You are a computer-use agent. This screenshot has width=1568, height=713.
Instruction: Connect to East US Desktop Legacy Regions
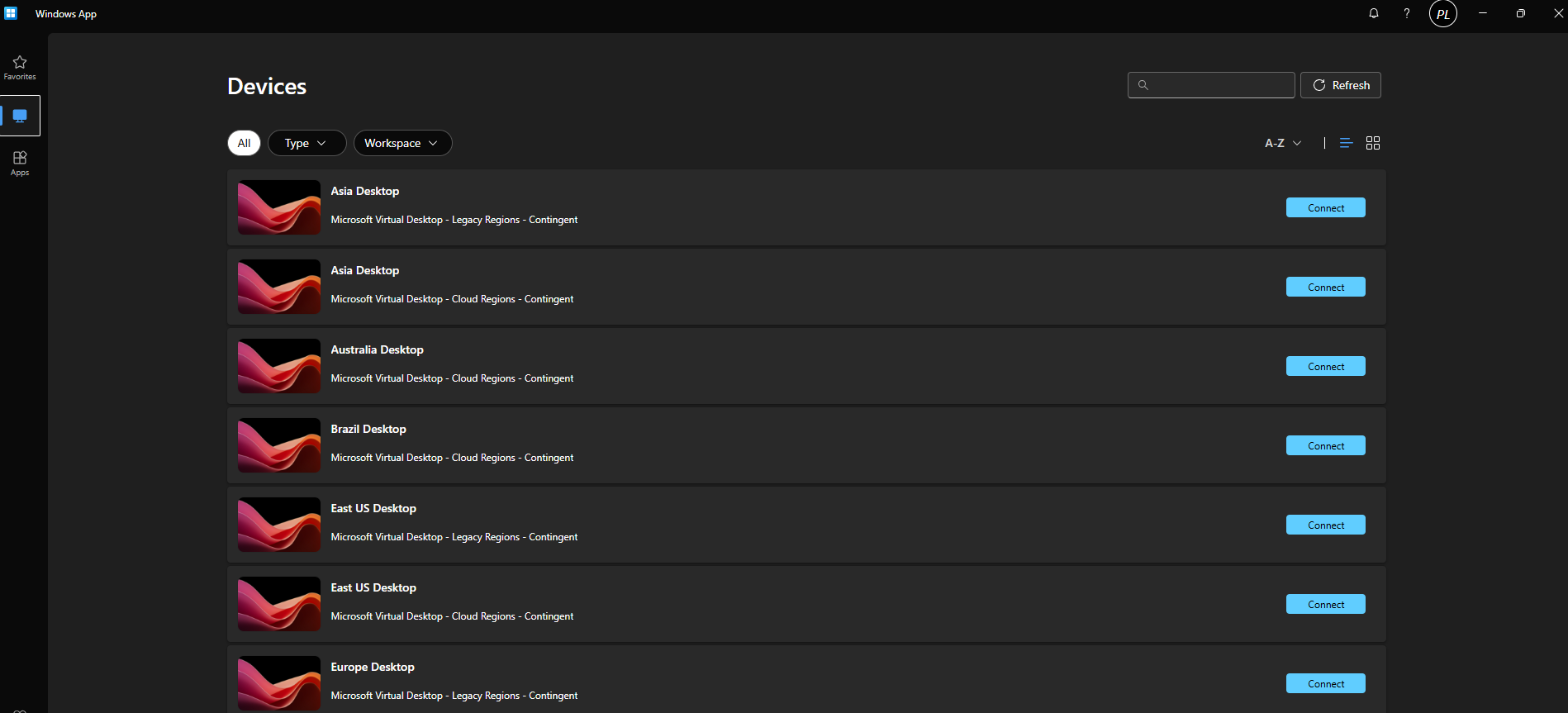pos(1326,525)
